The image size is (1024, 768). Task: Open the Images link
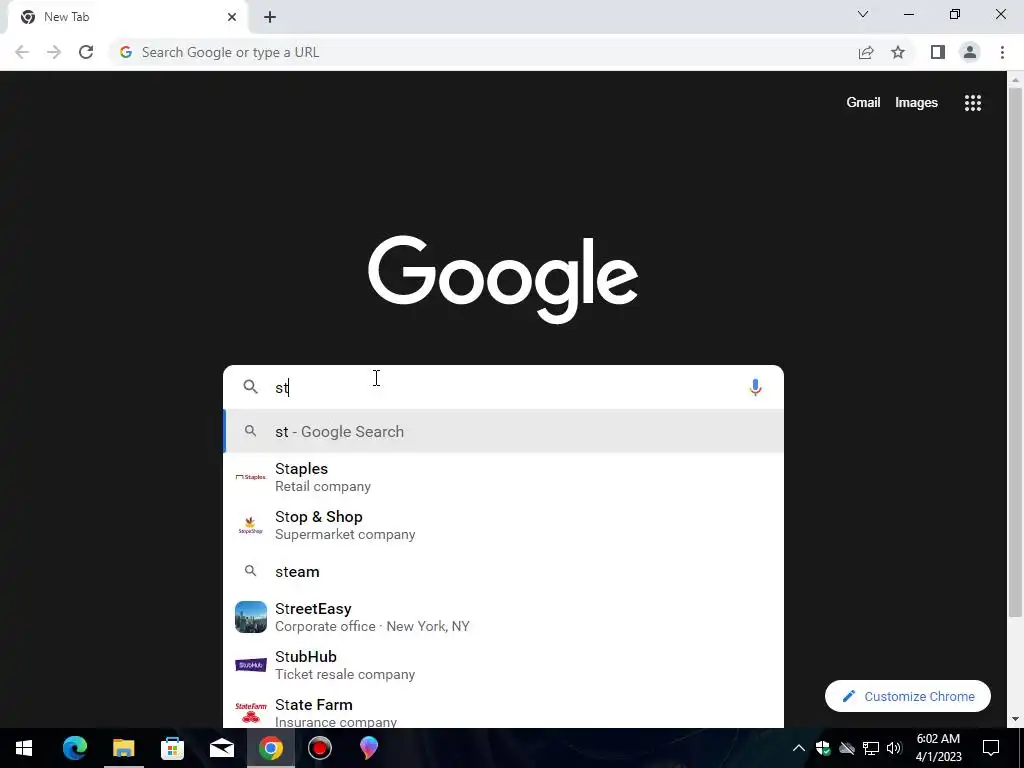(916, 103)
